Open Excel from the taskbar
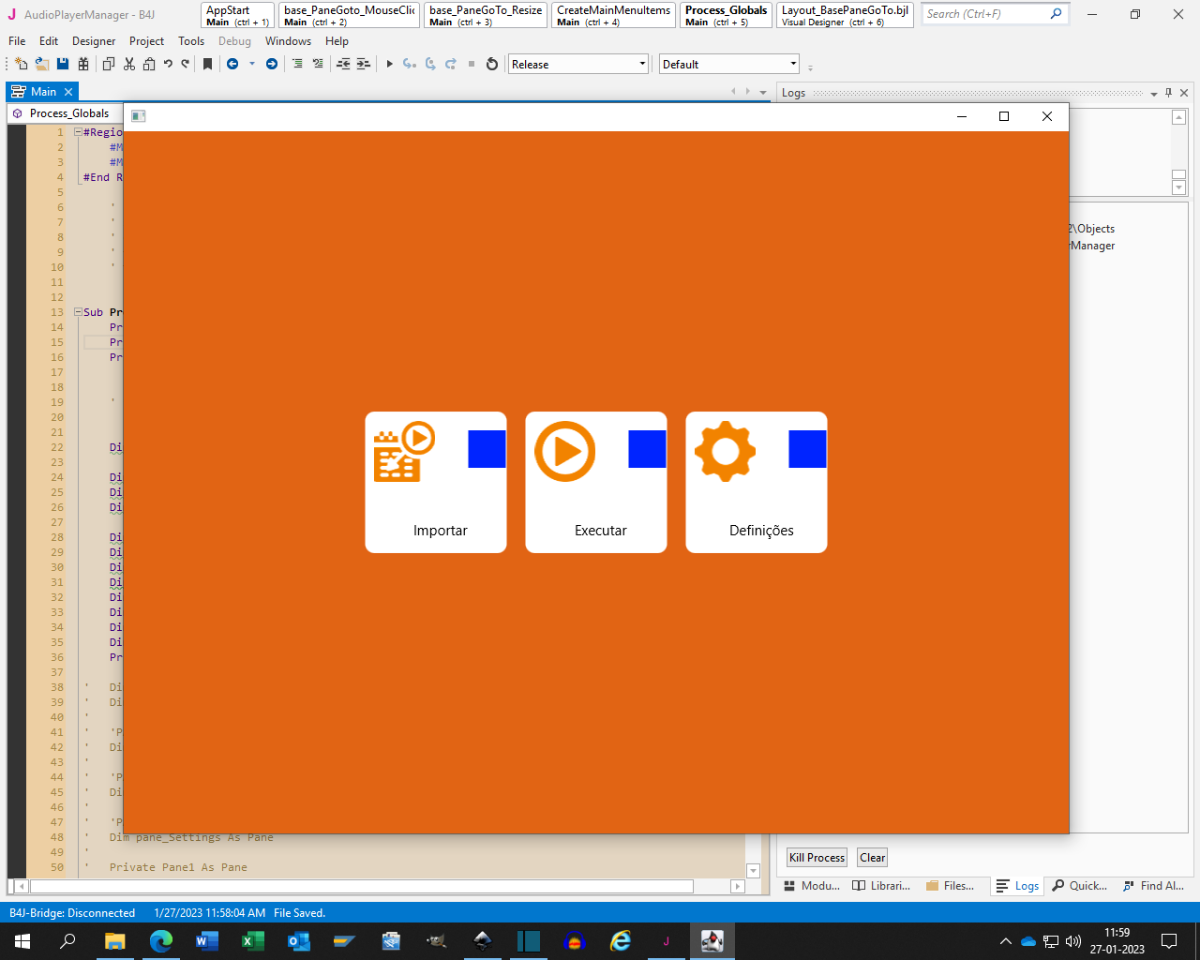 tap(252, 941)
